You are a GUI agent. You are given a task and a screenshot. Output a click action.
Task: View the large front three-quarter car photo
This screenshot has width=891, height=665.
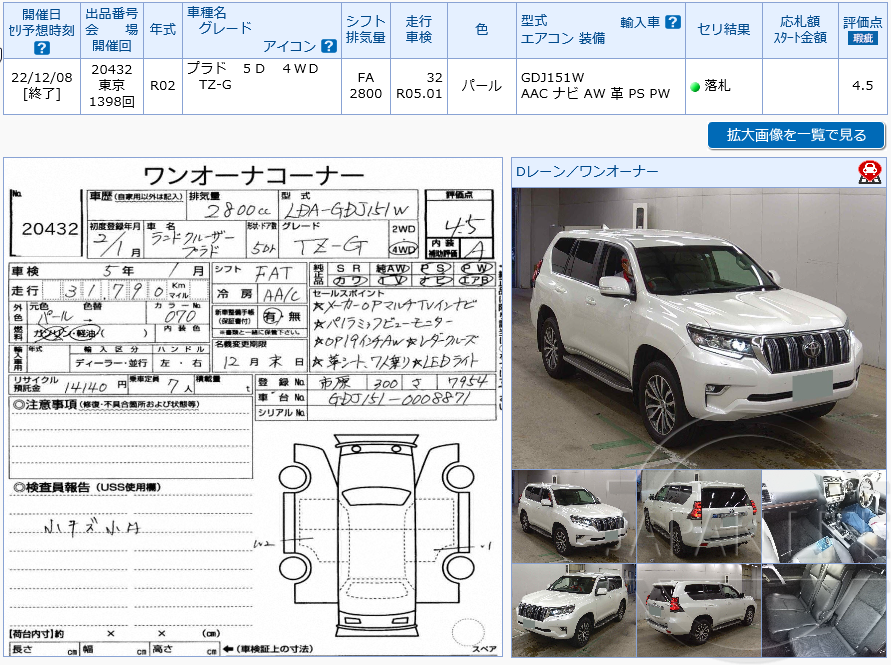(x=695, y=320)
